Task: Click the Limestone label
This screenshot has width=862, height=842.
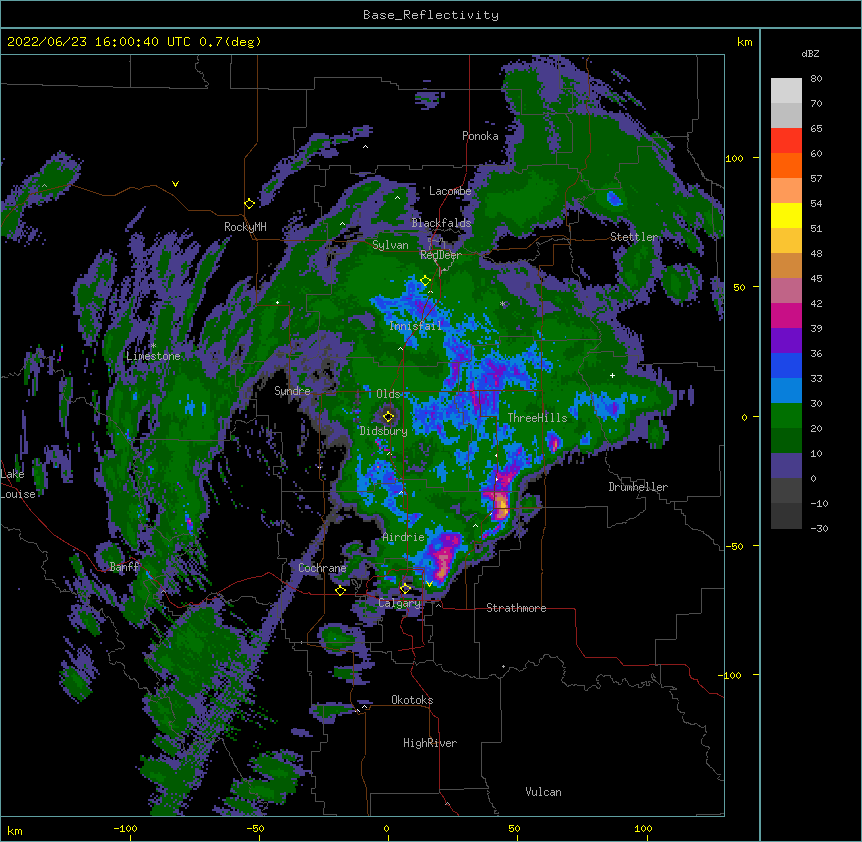Action: [153, 356]
